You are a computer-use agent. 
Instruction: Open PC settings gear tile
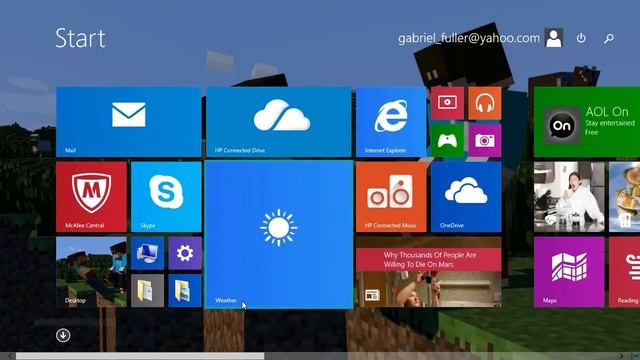pyautogui.click(x=185, y=253)
